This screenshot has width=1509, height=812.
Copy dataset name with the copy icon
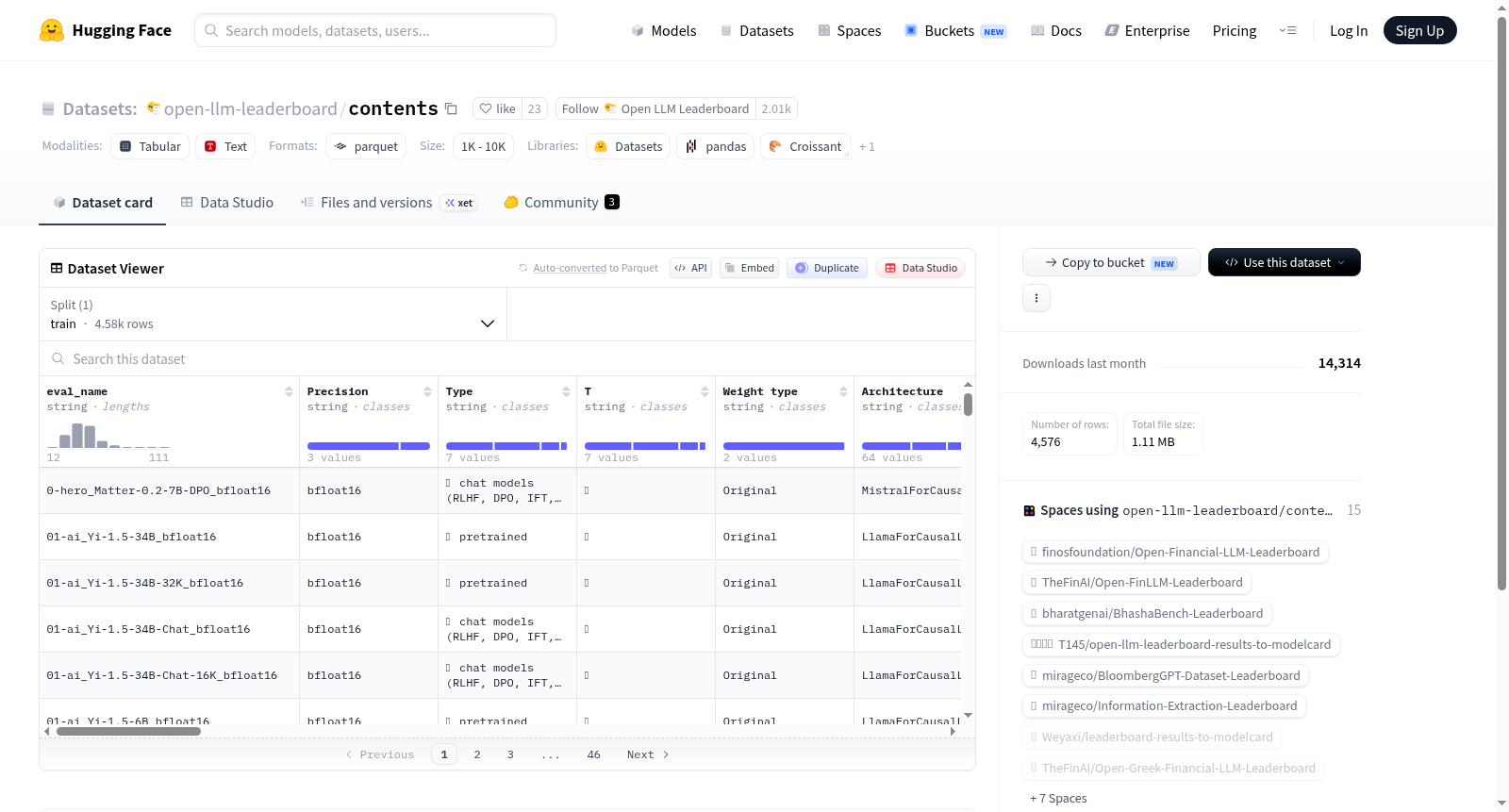click(x=451, y=108)
